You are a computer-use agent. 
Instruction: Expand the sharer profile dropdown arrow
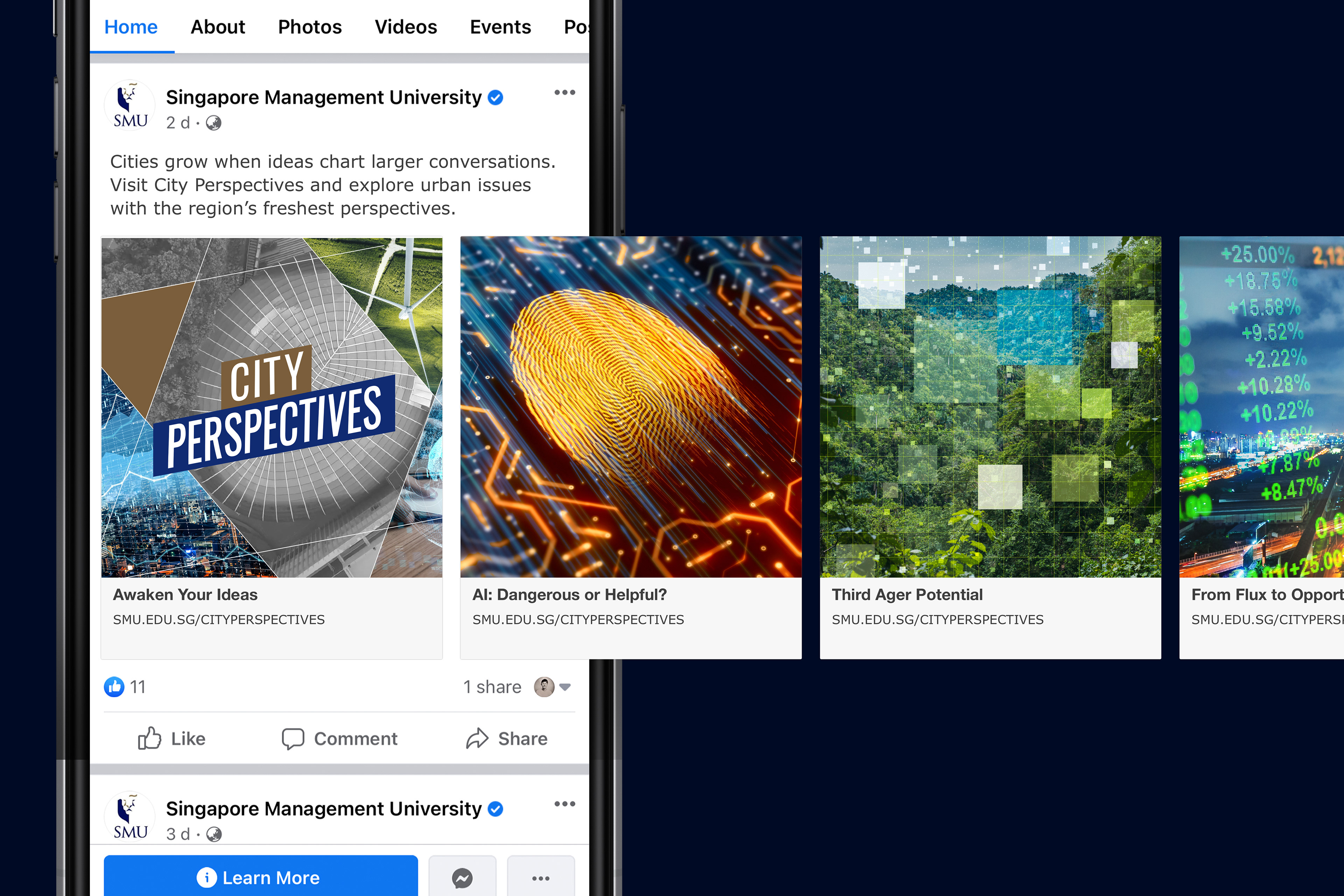(x=565, y=687)
